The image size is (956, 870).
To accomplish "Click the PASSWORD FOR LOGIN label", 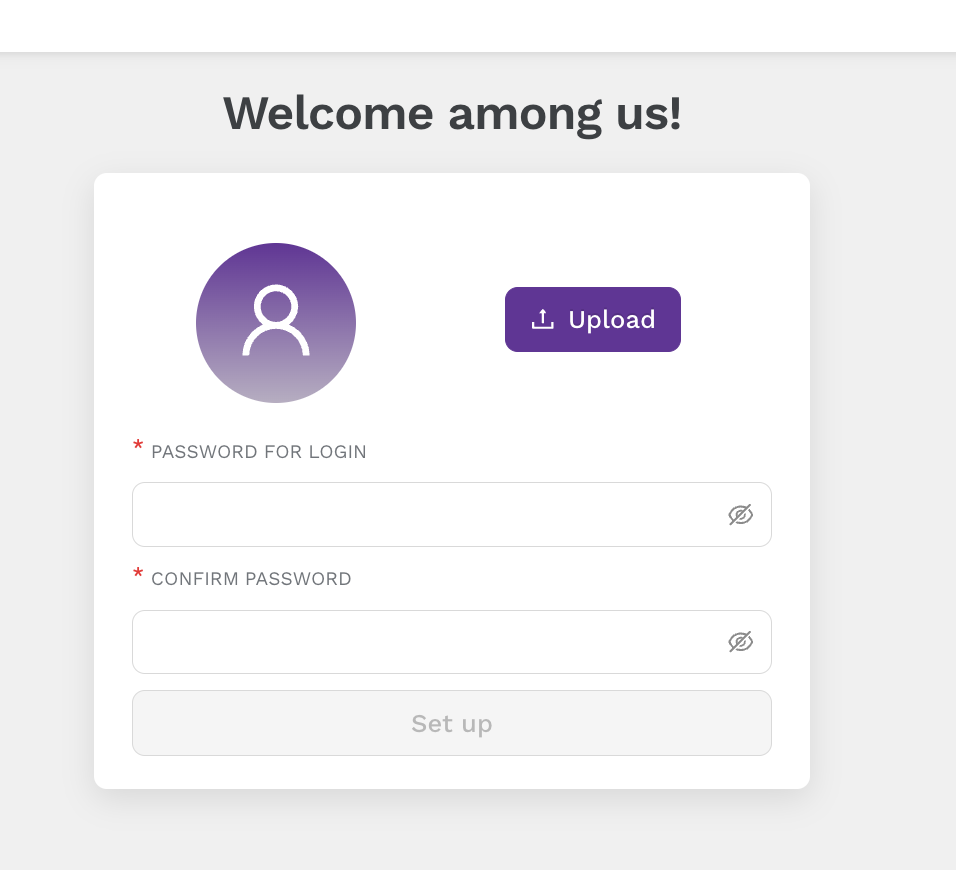I will click(259, 452).
